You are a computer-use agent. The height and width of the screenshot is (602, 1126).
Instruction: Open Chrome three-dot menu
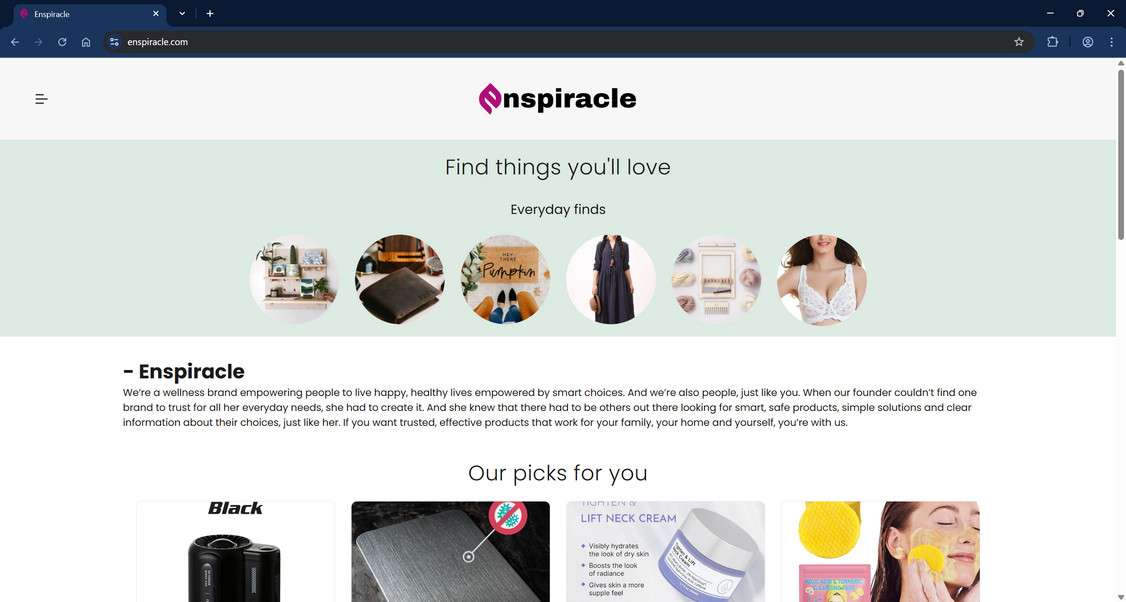tap(1111, 42)
